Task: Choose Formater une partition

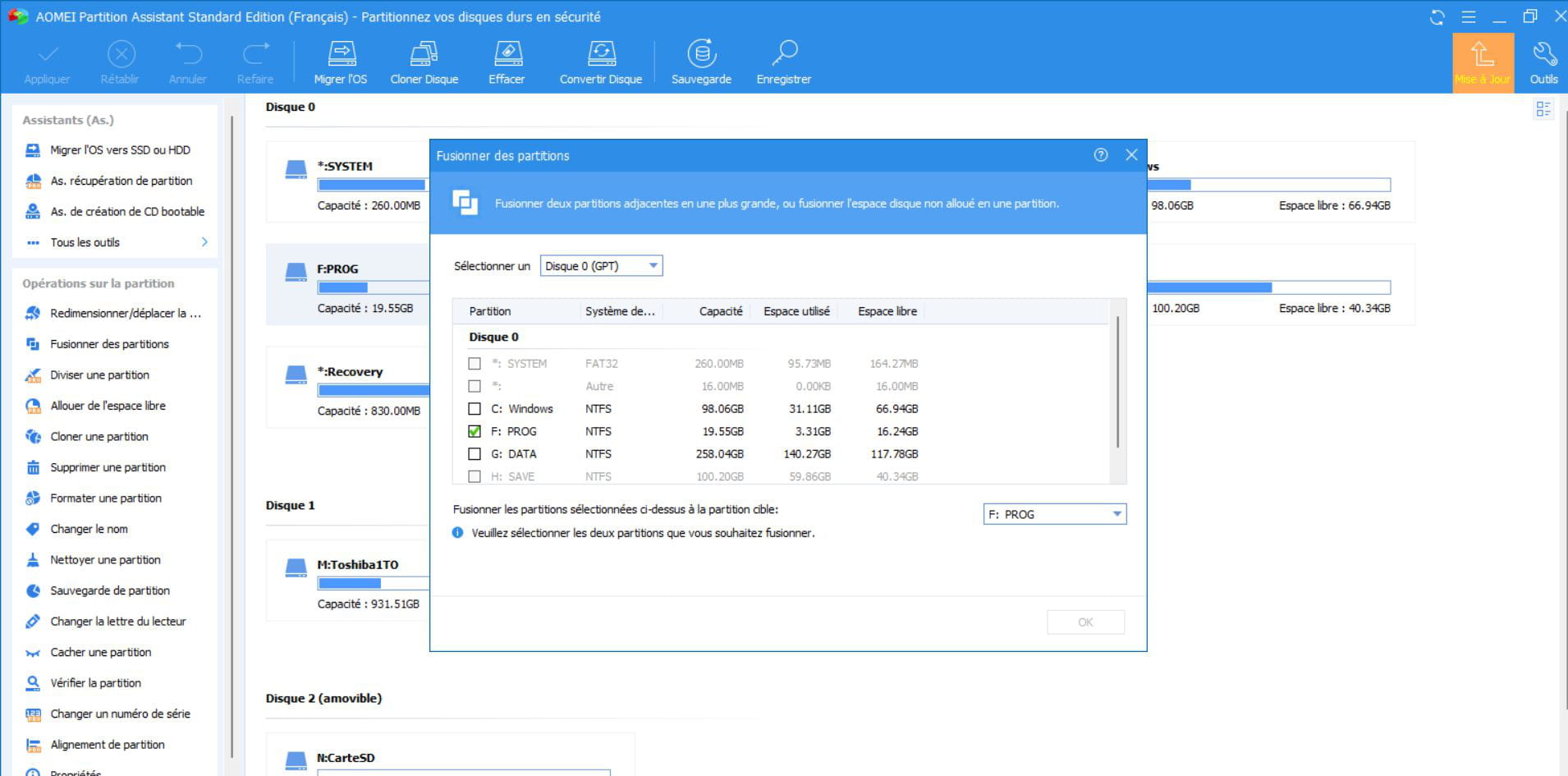Action: click(x=106, y=498)
